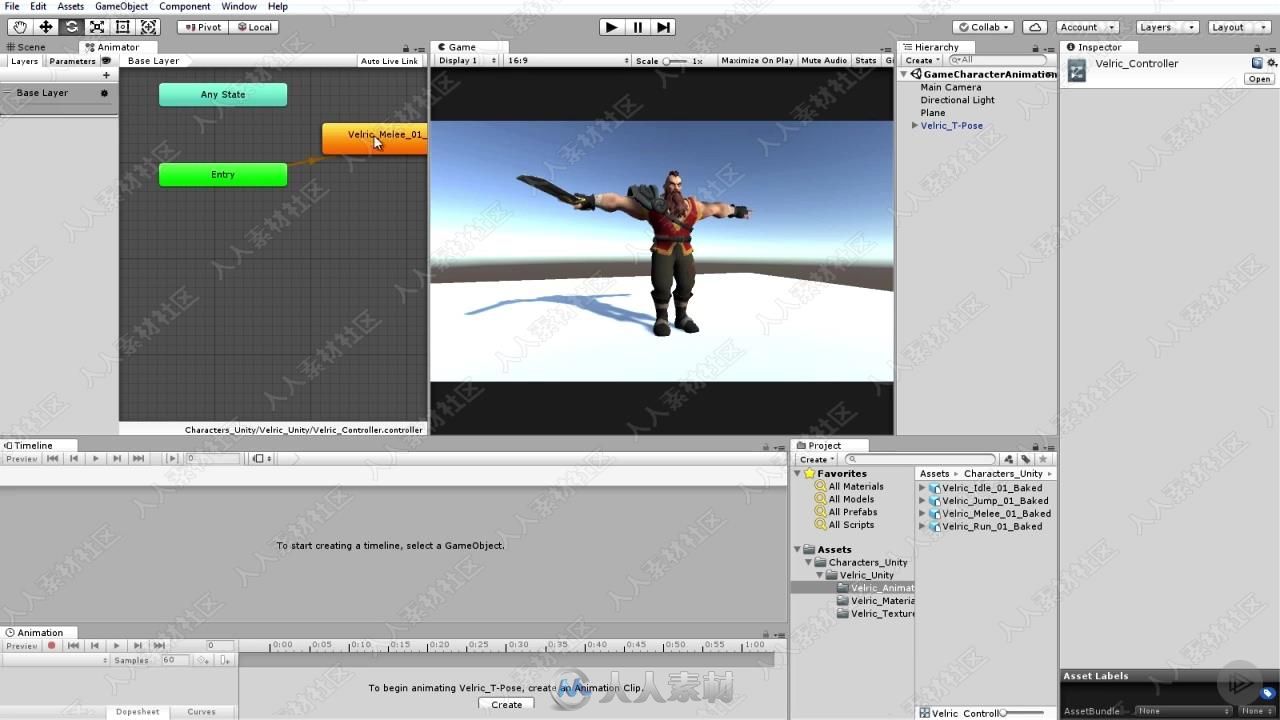The height and width of the screenshot is (720, 1280).
Task: Adjust the Game view Scale slider
Action: click(675, 61)
